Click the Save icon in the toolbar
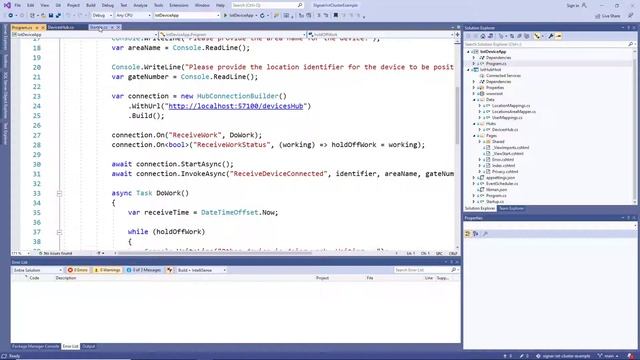The height and width of the screenshot is (360, 640). coord(51,16)
